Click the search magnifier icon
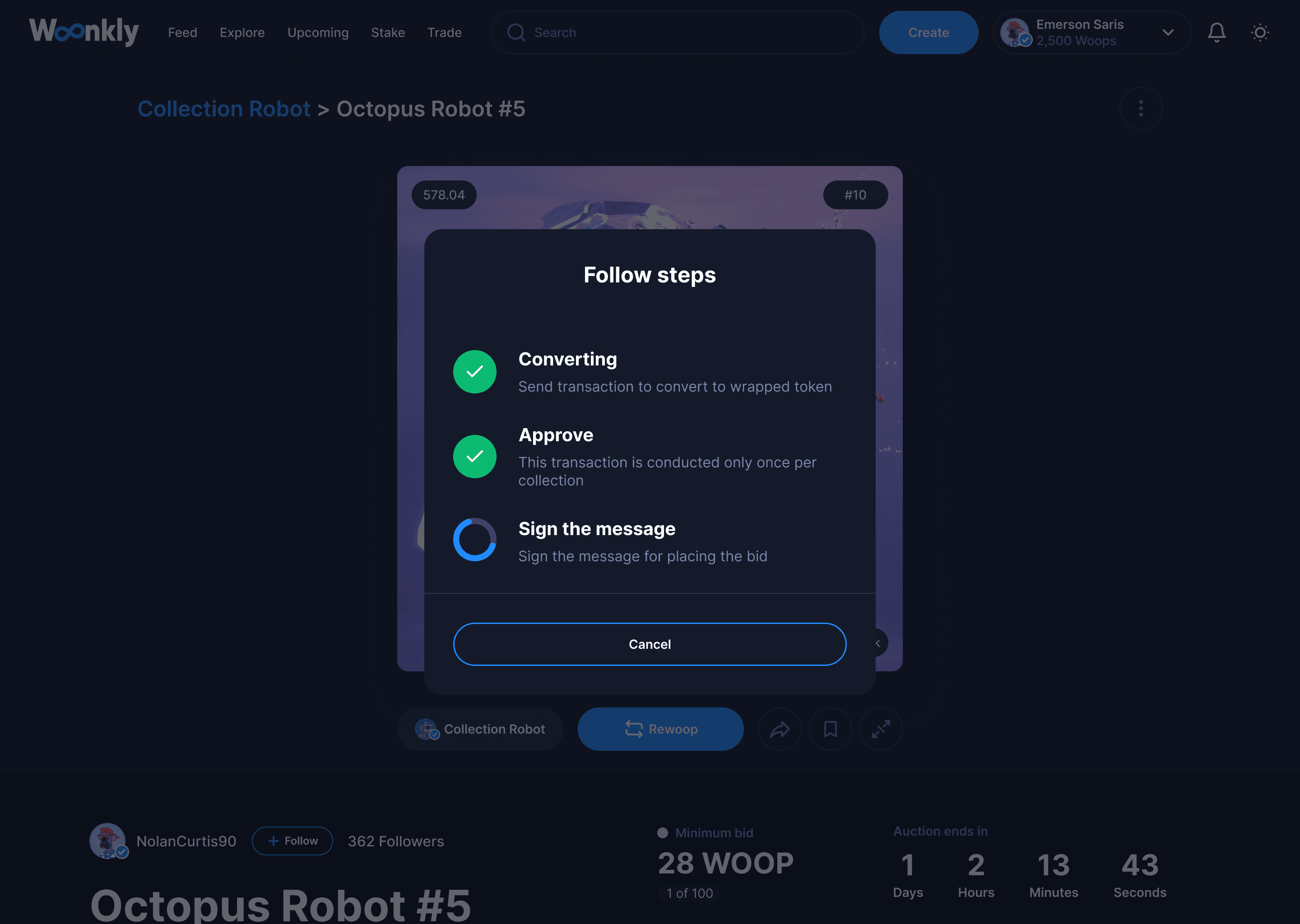Screen dimensions: 1300x924 click(x=515, y=32)
